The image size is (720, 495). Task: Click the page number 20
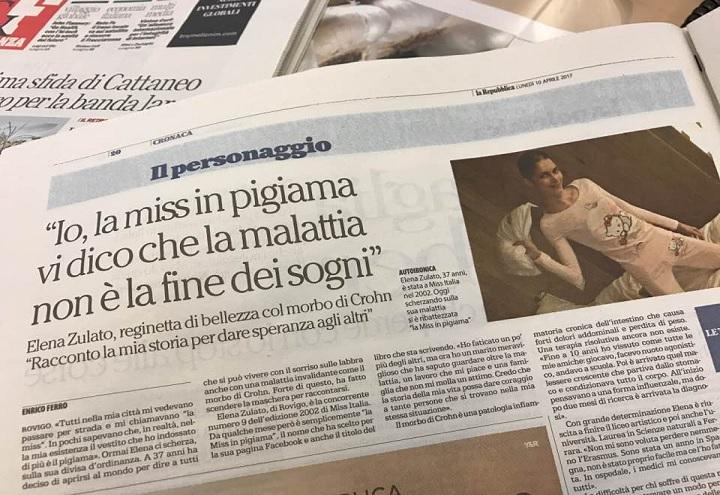coord(115,153)
